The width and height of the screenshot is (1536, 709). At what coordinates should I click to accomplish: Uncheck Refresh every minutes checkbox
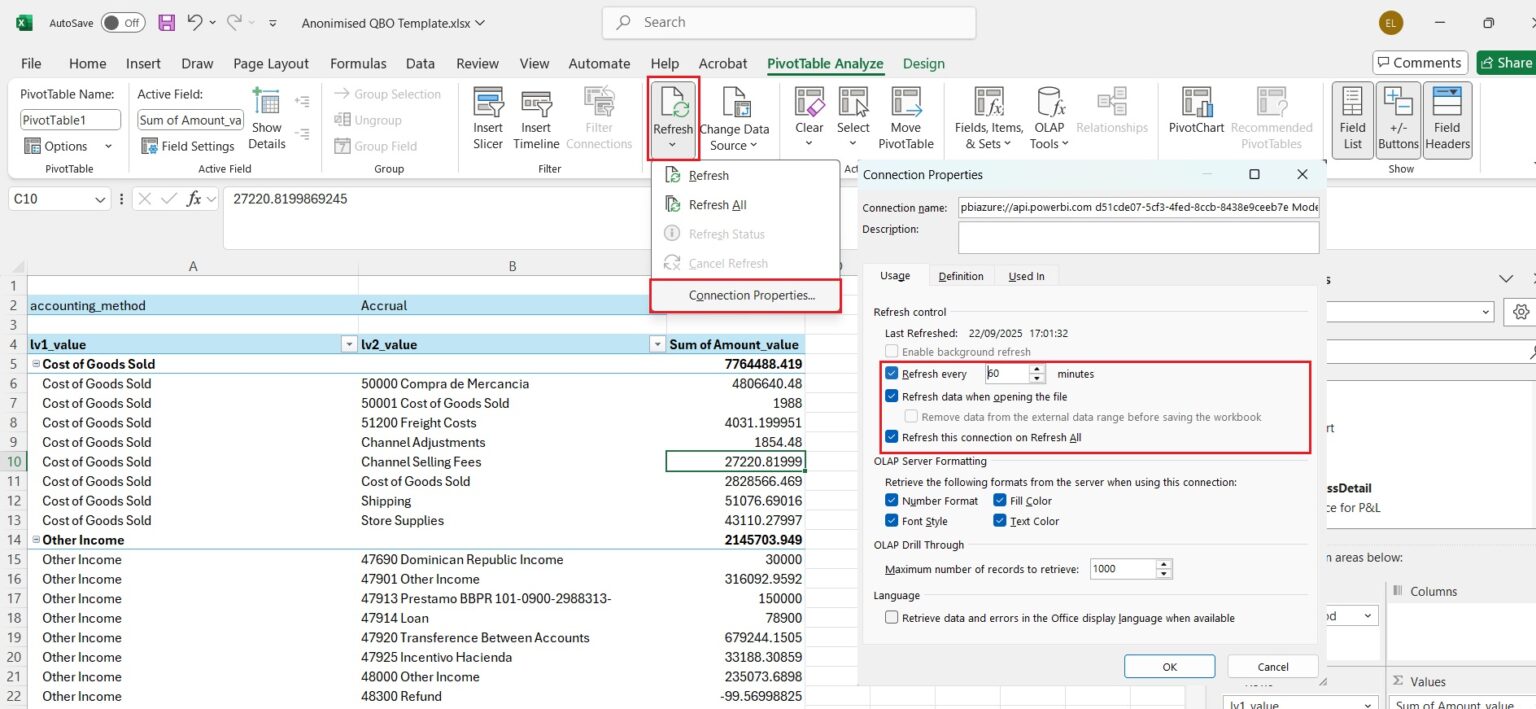[893, 373]
